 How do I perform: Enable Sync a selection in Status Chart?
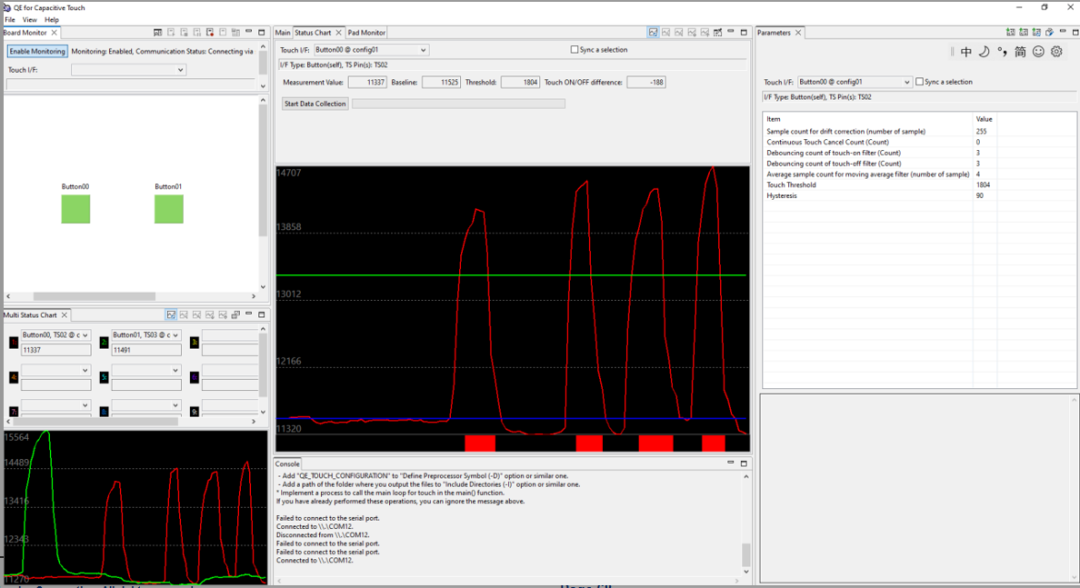574,49
